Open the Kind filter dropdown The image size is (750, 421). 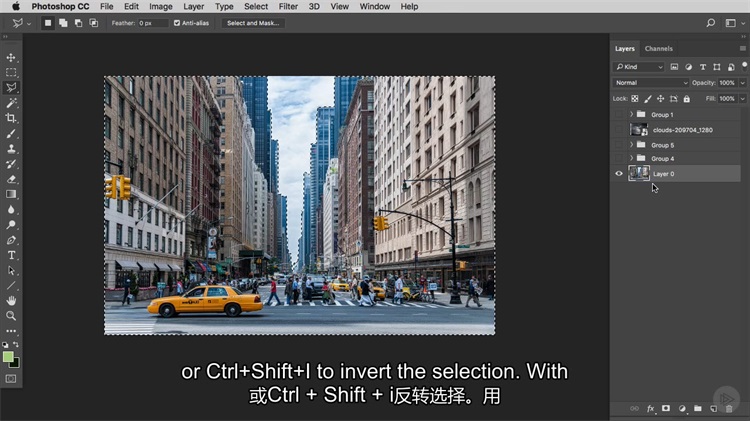[x=640, y=67]
